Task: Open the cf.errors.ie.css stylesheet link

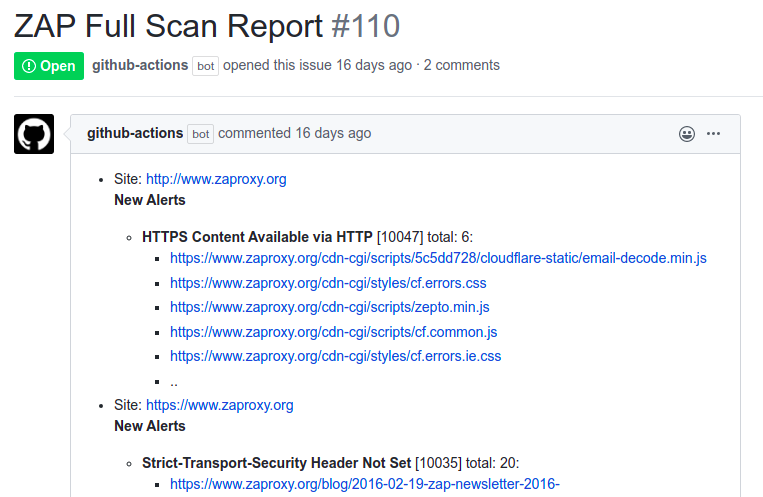Action: pos(335,355)
